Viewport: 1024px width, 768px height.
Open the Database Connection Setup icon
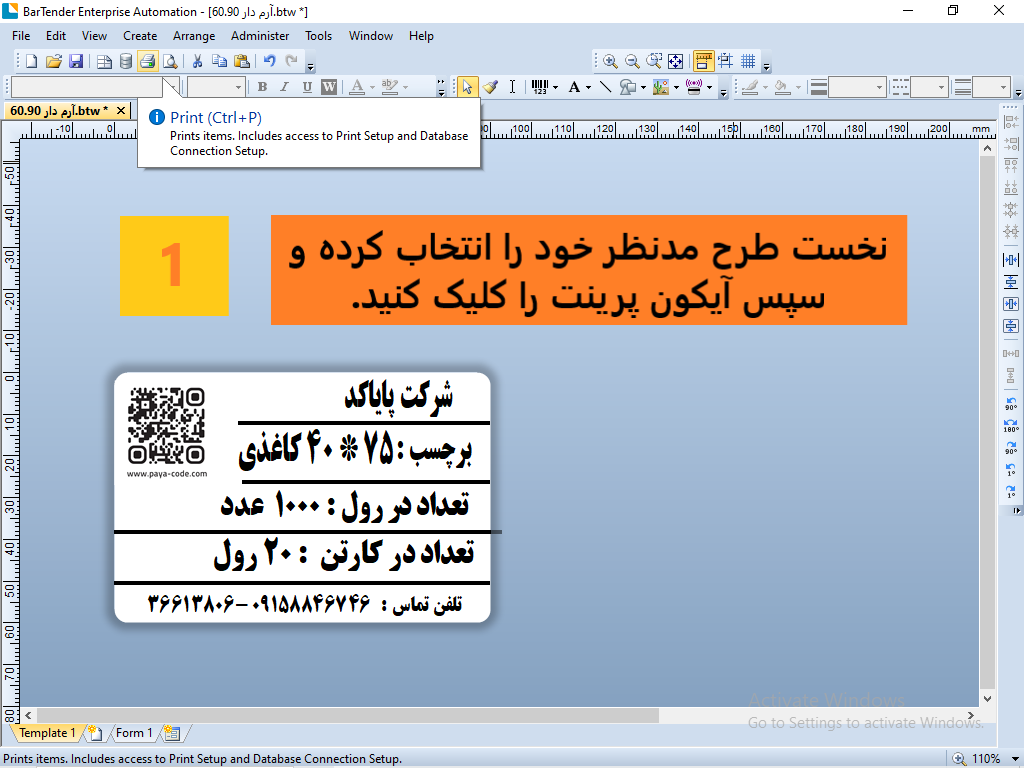pos(126,61)
